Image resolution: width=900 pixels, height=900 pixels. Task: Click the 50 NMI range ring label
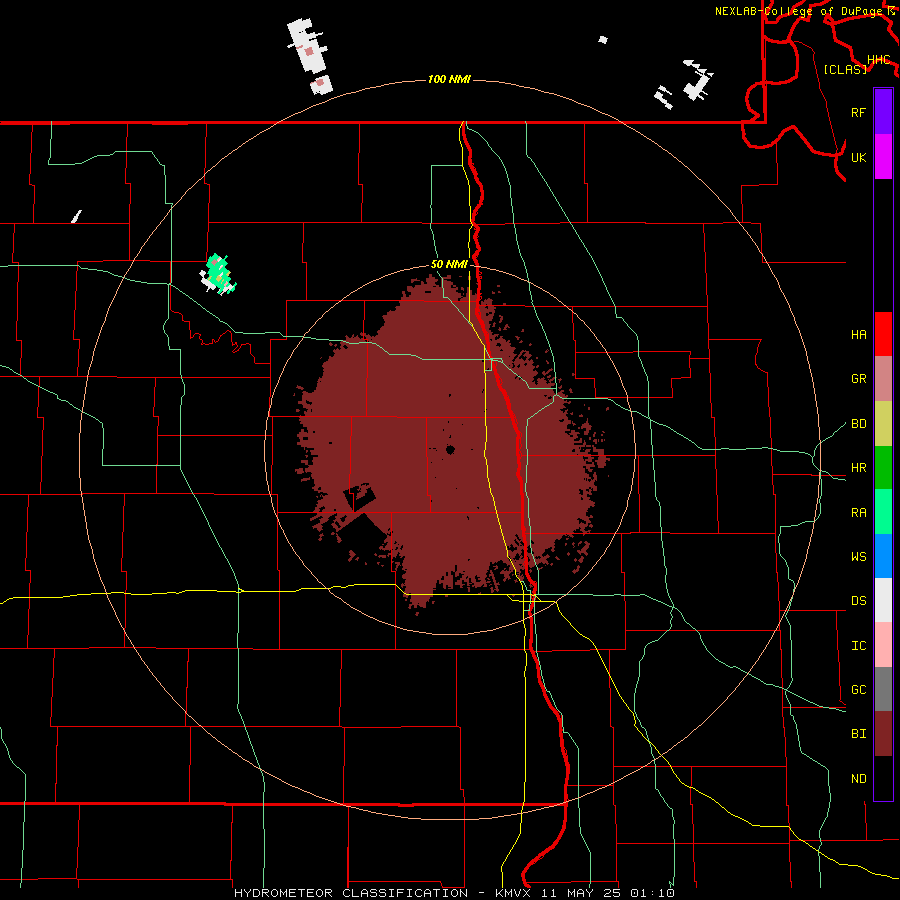click(x=449, y=264)
